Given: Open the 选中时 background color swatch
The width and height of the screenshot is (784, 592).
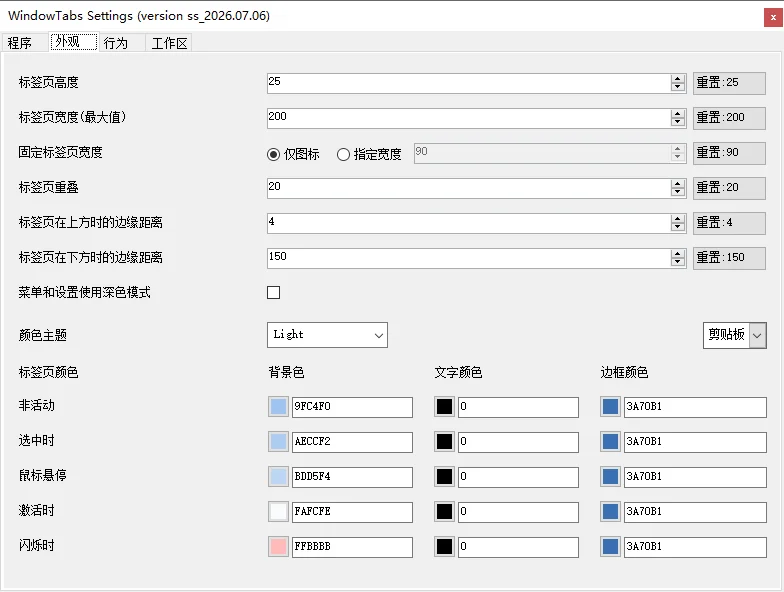Looking at the screenshot, I should coord(278,442).
